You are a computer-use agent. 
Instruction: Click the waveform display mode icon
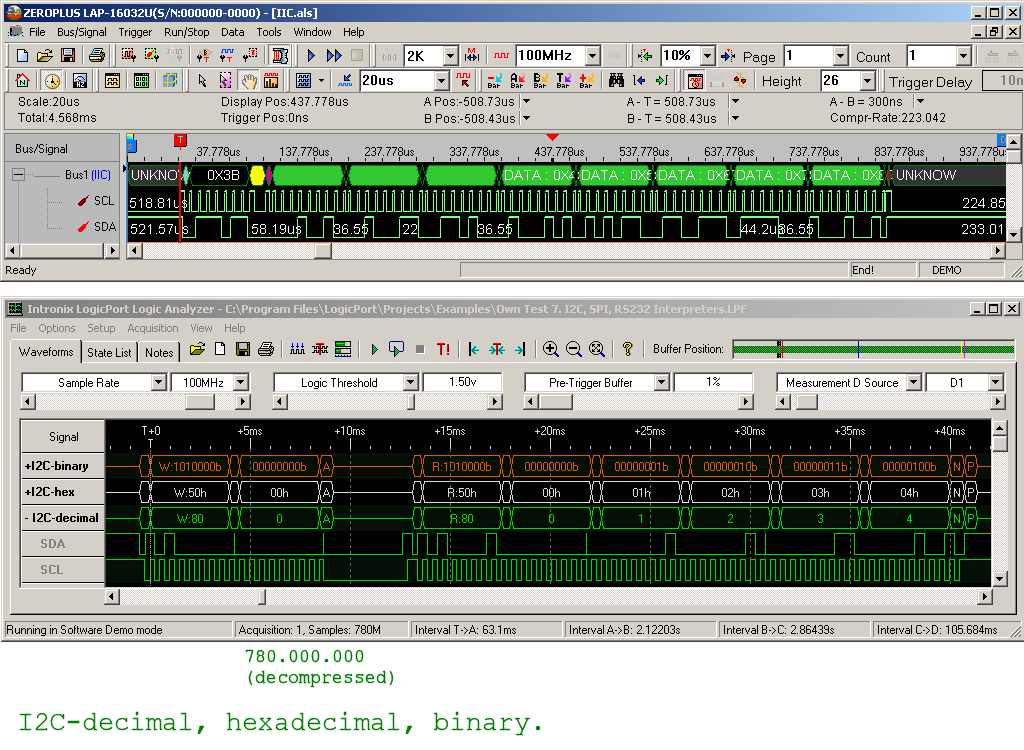[x=112, y=81]
